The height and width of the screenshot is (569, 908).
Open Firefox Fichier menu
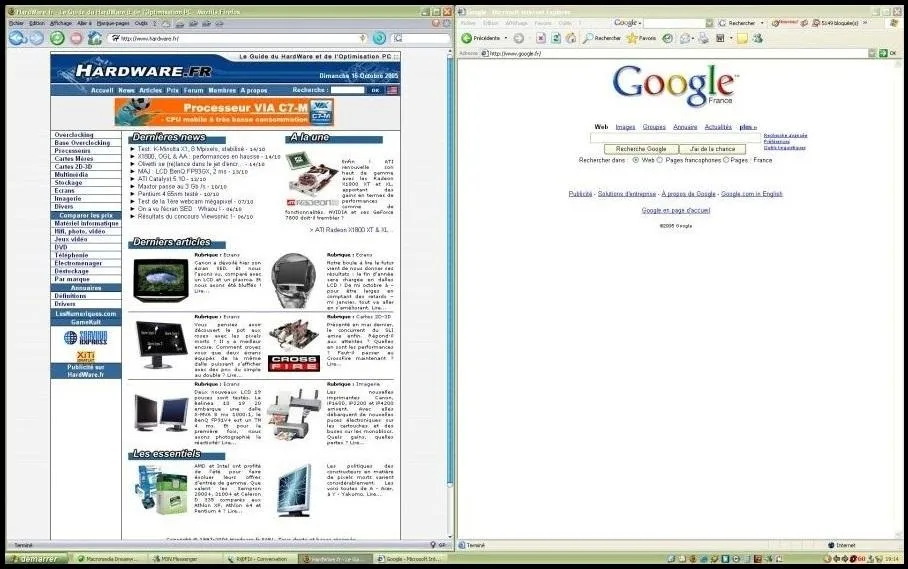pyautogui.click(x=17, y=24)
